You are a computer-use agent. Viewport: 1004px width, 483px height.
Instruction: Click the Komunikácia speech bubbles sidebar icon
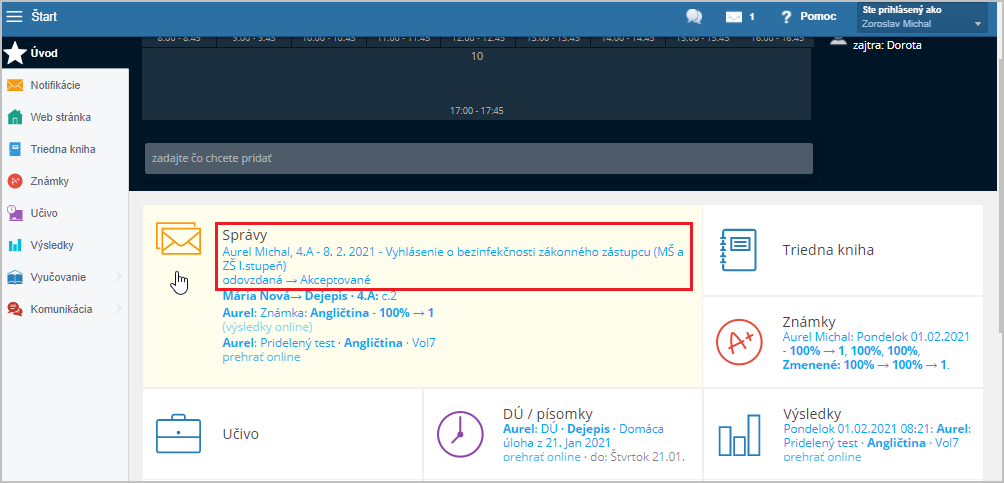point(15,309)
